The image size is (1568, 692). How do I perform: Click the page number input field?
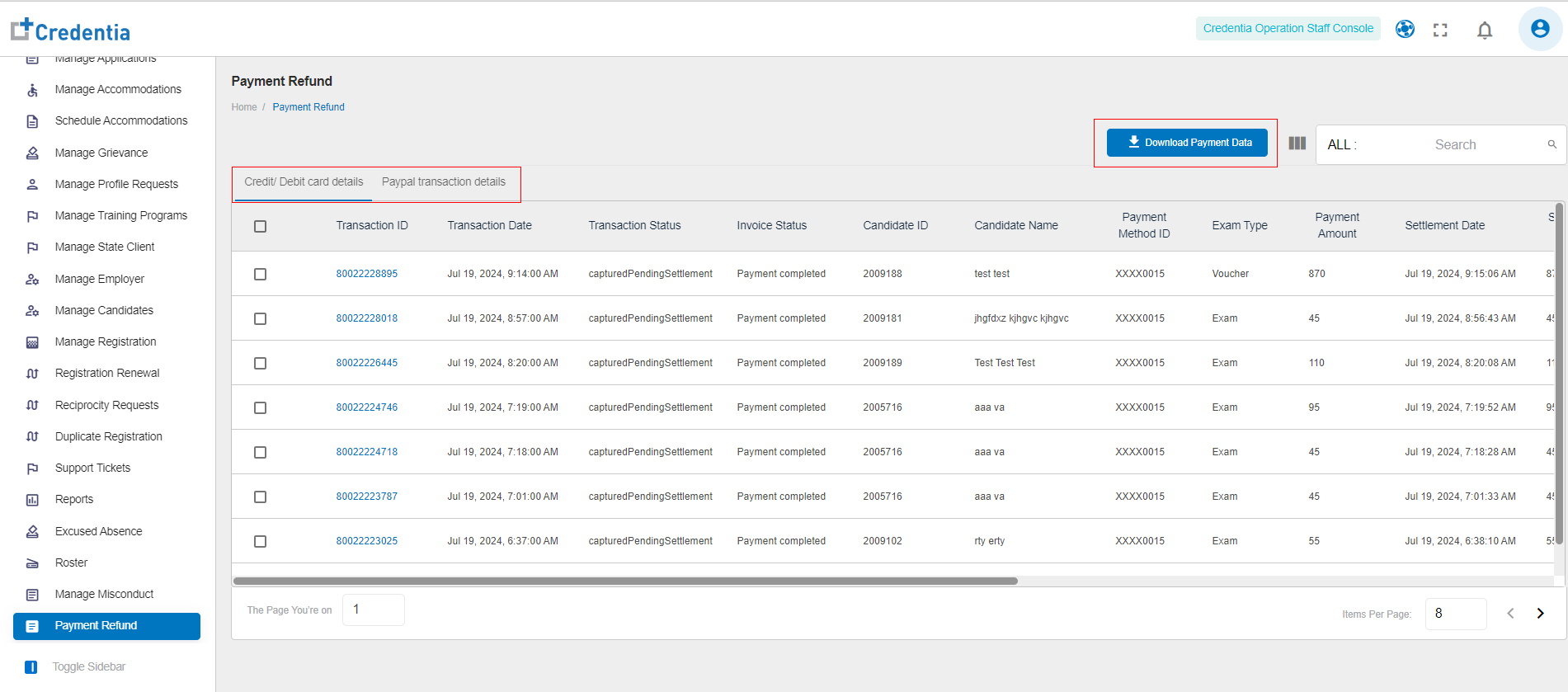coord(373,610)
